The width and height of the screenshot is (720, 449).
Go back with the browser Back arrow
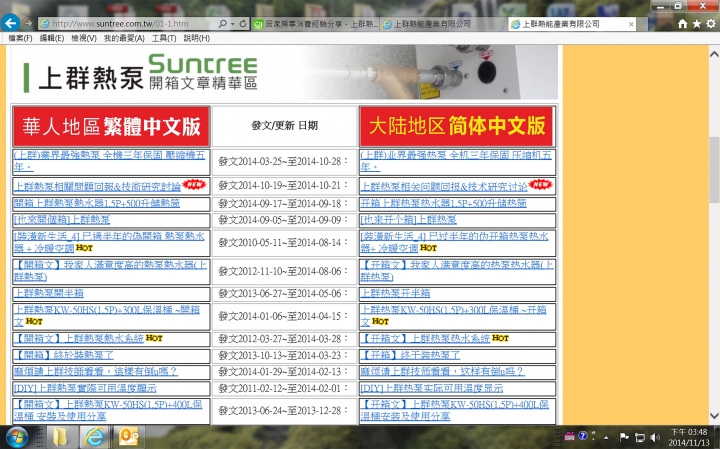tap(10, 22)
